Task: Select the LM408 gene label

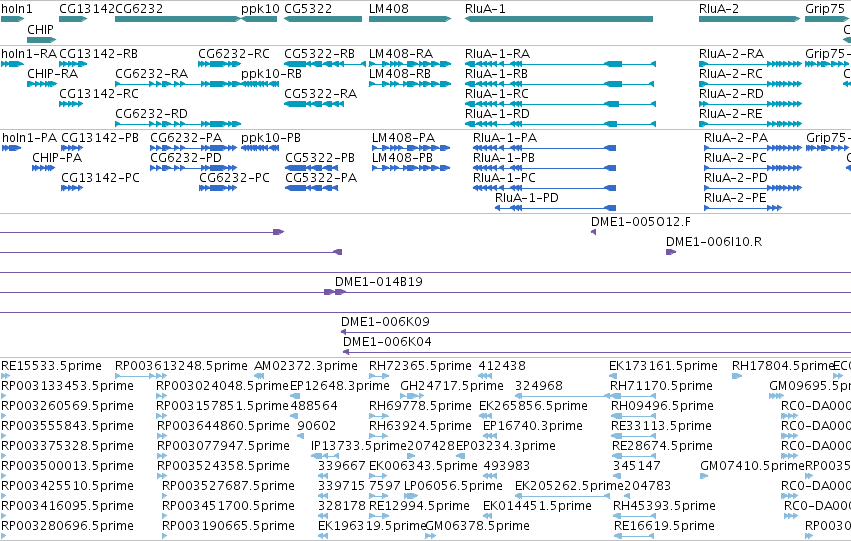Action: (x=389, y=9)
